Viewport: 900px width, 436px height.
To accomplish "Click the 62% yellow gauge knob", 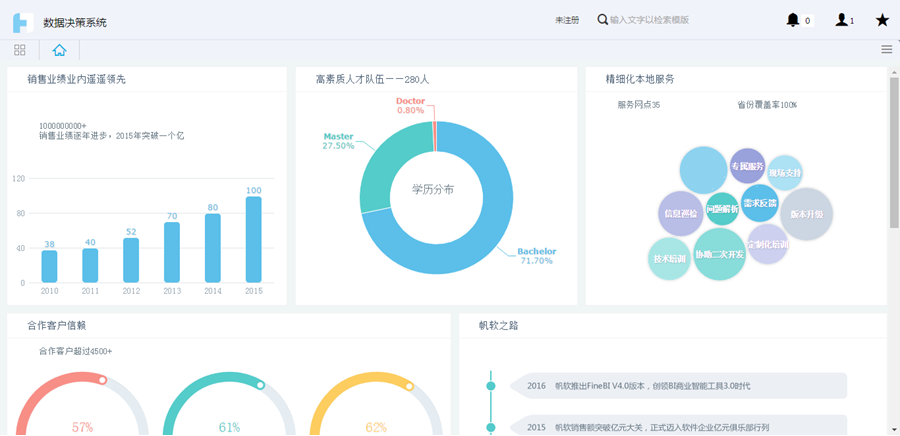I will pos(409,386).
